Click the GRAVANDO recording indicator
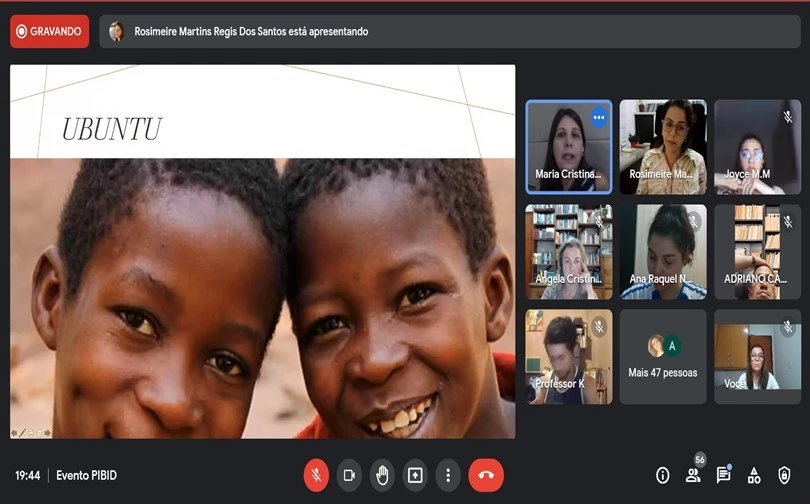The image size is (810, 504). coord(49,32)
